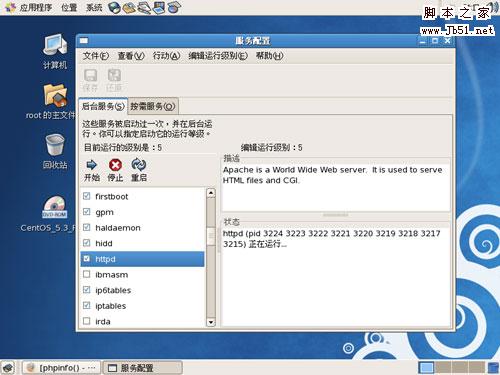This screenshot has height=375, width=500.
Task: Click the 还原 revert toolbar icon
Action: (114, 75)
